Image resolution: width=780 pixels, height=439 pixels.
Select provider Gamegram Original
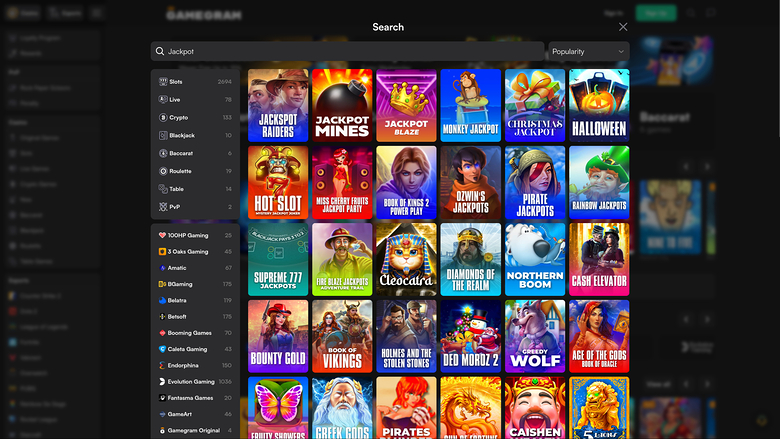(195, 430)
